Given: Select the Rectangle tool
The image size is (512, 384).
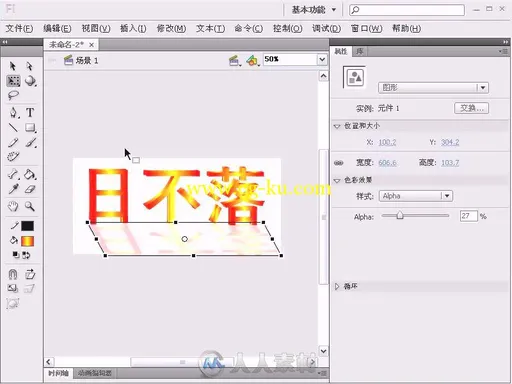Looking at the screenshot, I should (30, 127).
